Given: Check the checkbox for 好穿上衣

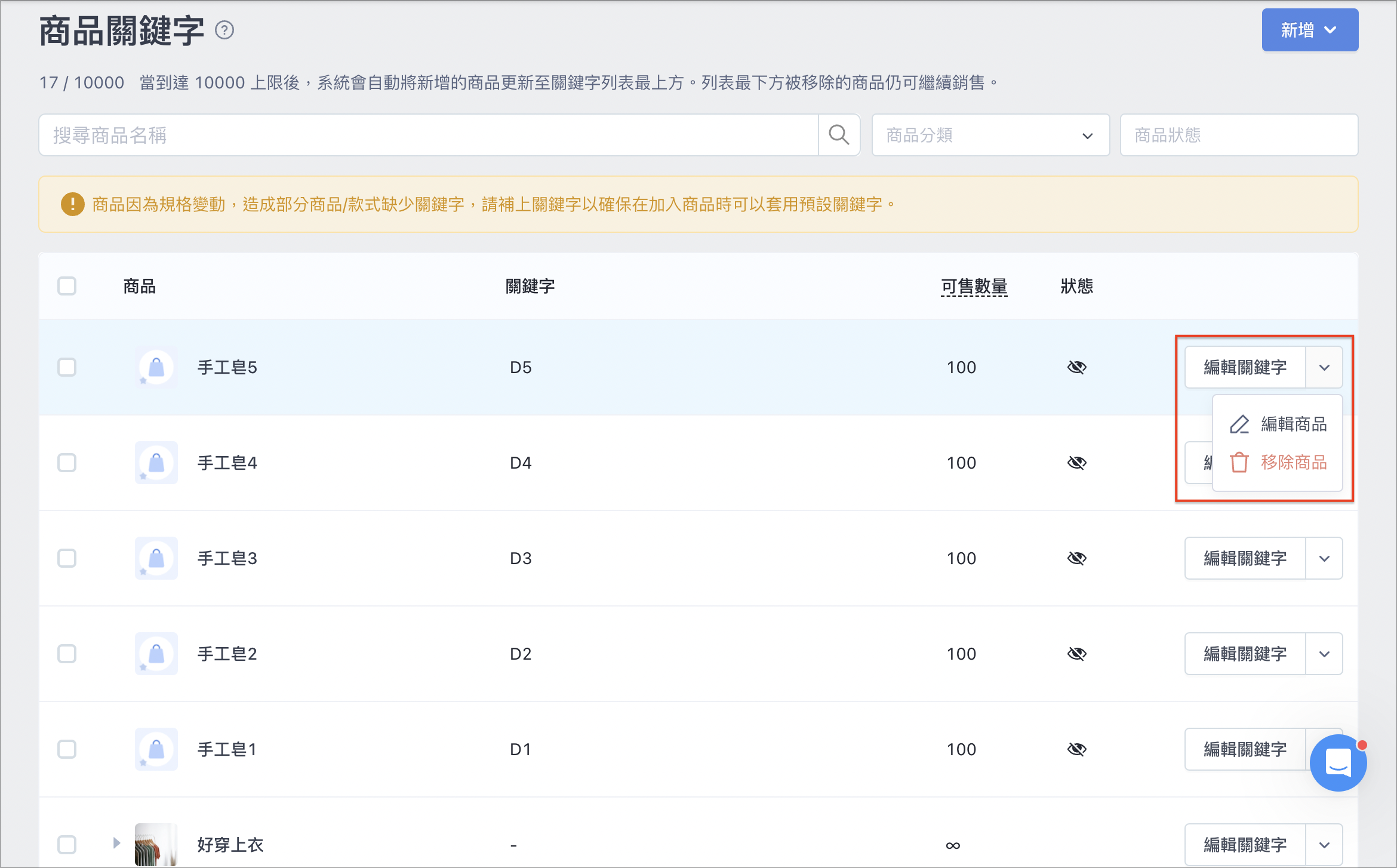Looking at the screenshot, I should tap(67, 845).
